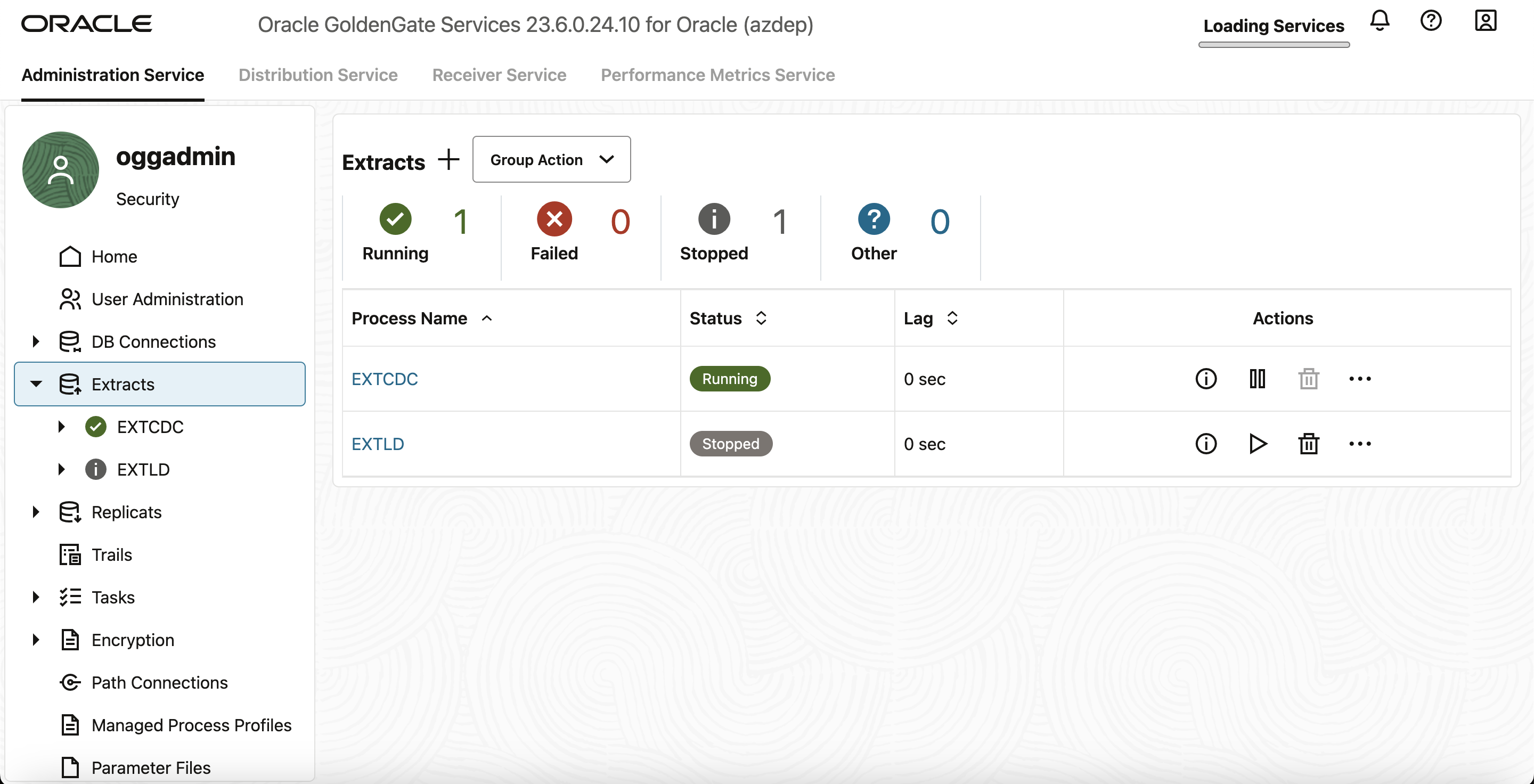Open the user account icon
Screen dimensions: 1534x784
point(1484,21)
